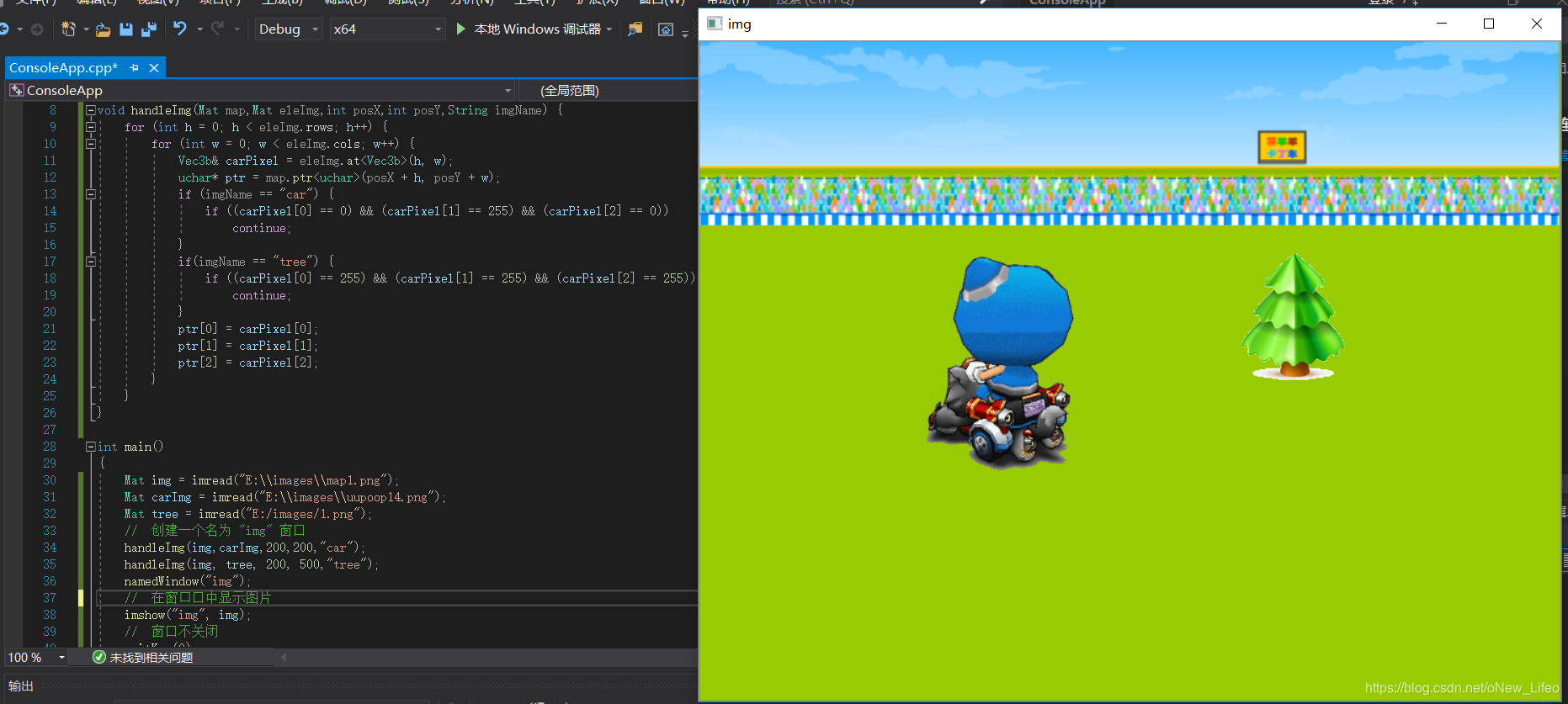Click the line 31 imread uupoop14.png code

click(285, 497)
